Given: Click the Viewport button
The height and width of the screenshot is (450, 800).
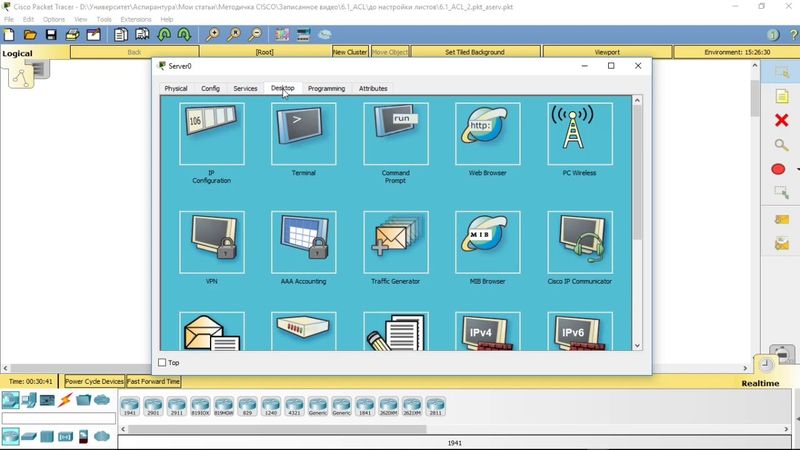Looking at the screenshot, I should (x=607, y=52).
